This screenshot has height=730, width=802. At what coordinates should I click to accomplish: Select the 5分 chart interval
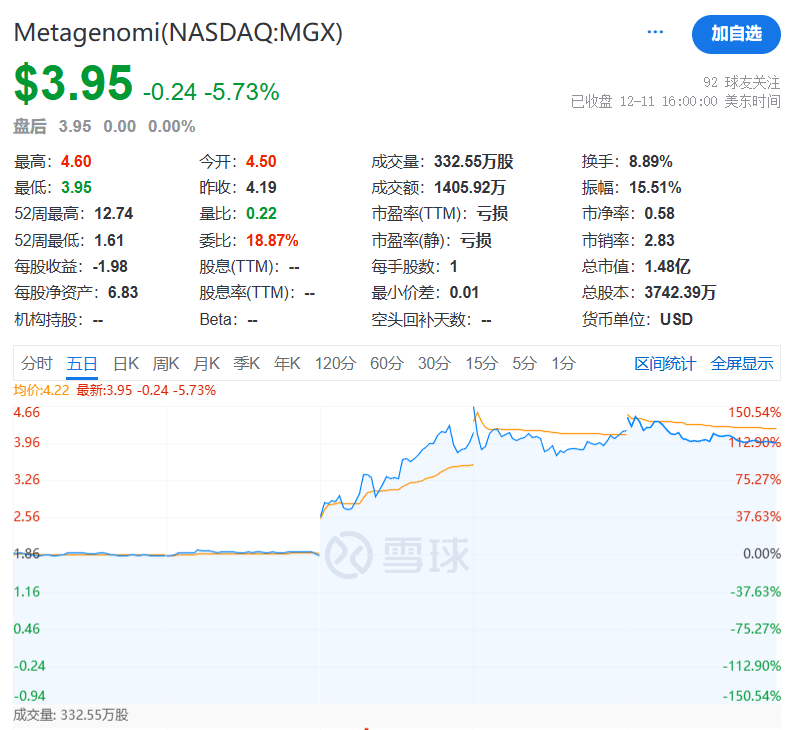pyautogui.click(x=524, y=363)
